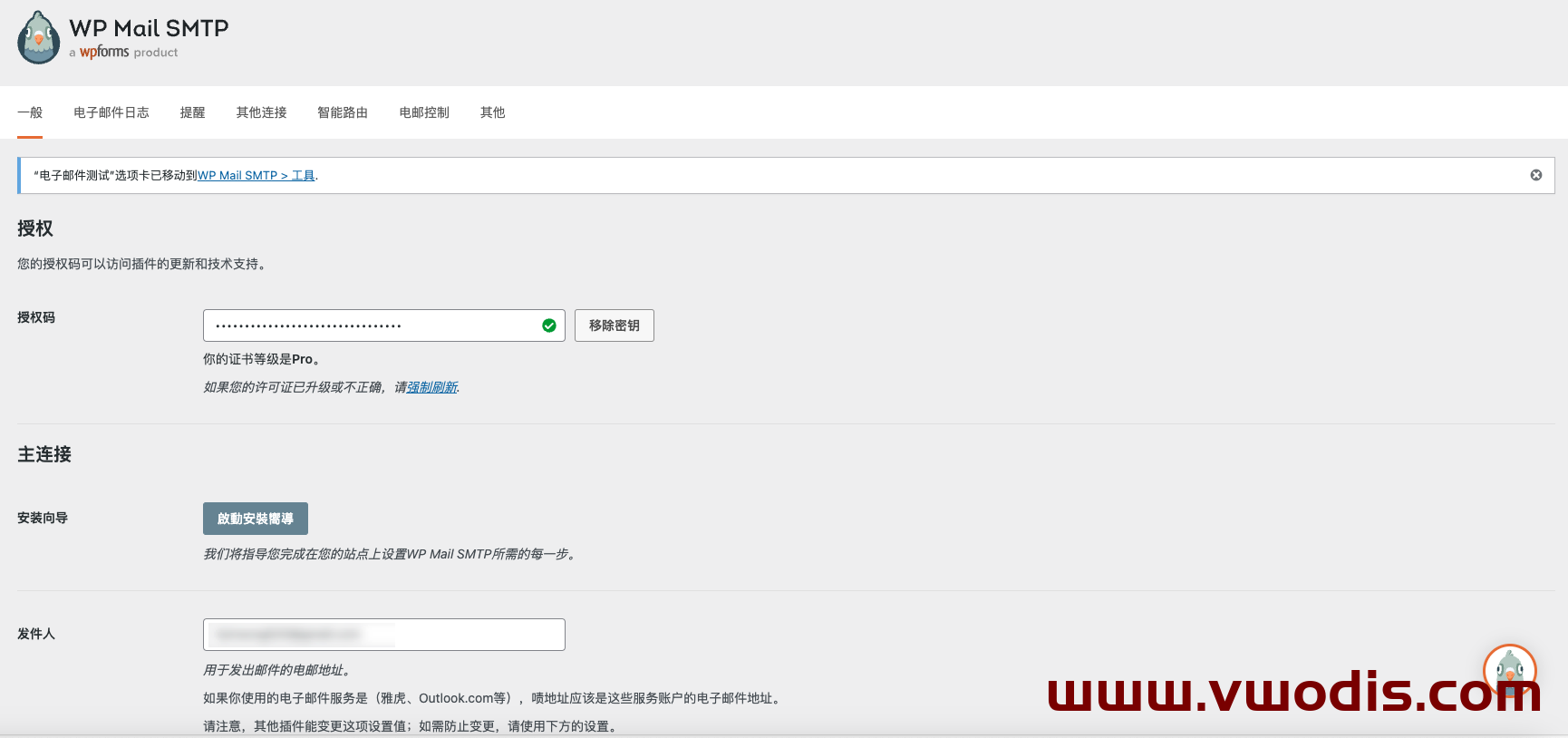Follow the WP Mail SMTP > 工具 link

coord(256,176)
